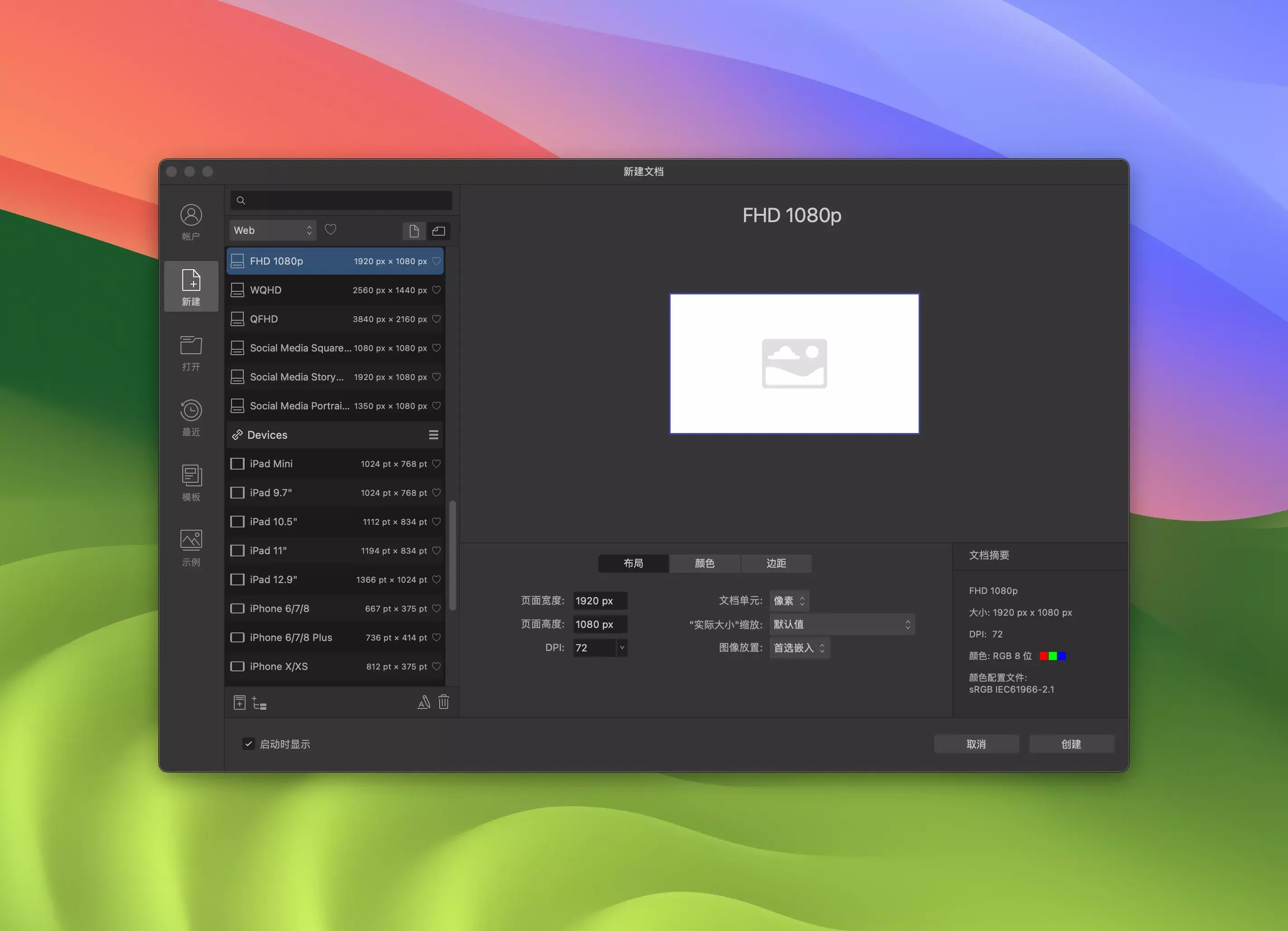
Task: Switch to landscape orientation icon
Action: pyautogui.click(x=438, y=231)
